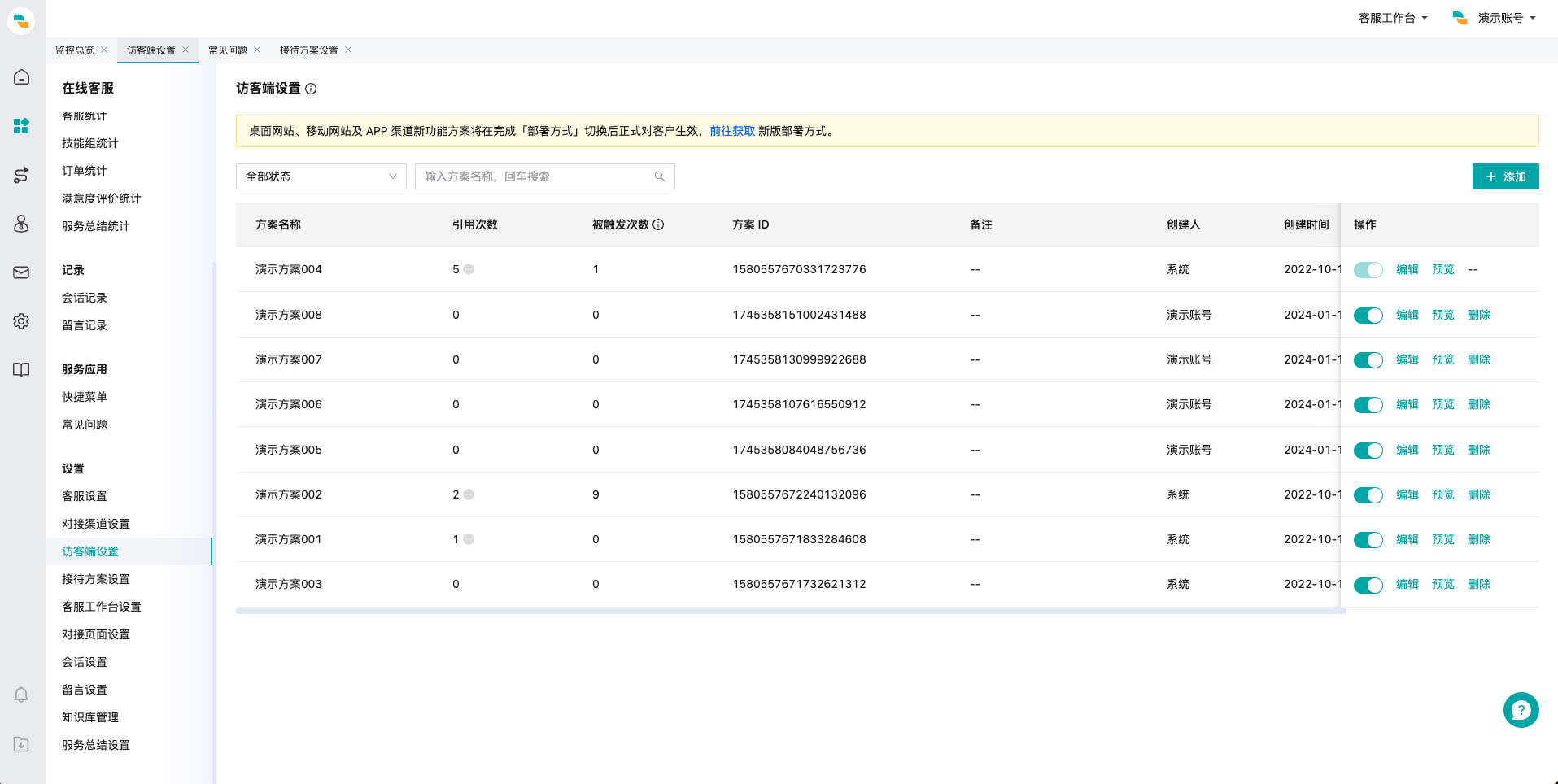Toggle the switch for 演示方案003
This screenshot has width=1558, height=784.
point(1368,586)
